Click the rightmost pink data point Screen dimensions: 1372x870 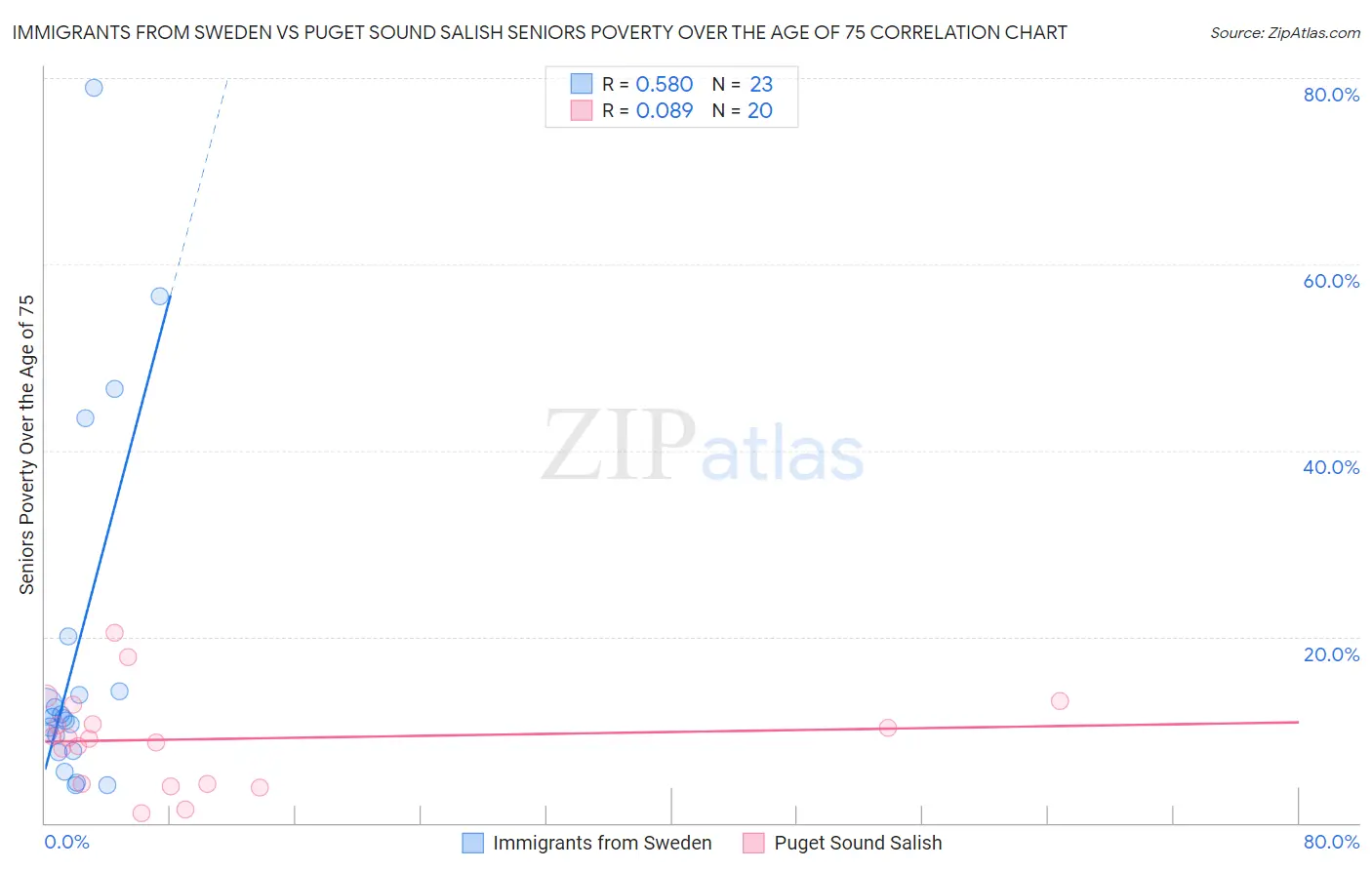click(1060, 700)
